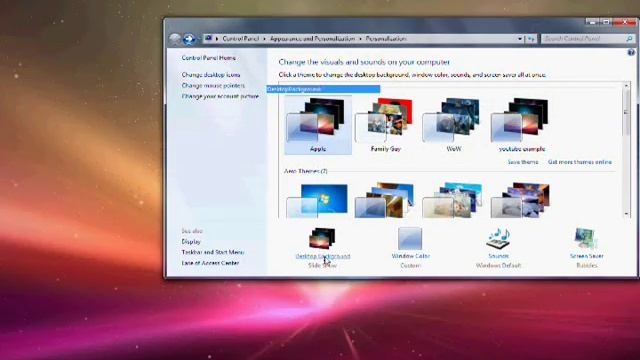The width and height of the screenshot is (640, 360).
Task: Click the refresh button beside address bar
Action: click(531, 39)
